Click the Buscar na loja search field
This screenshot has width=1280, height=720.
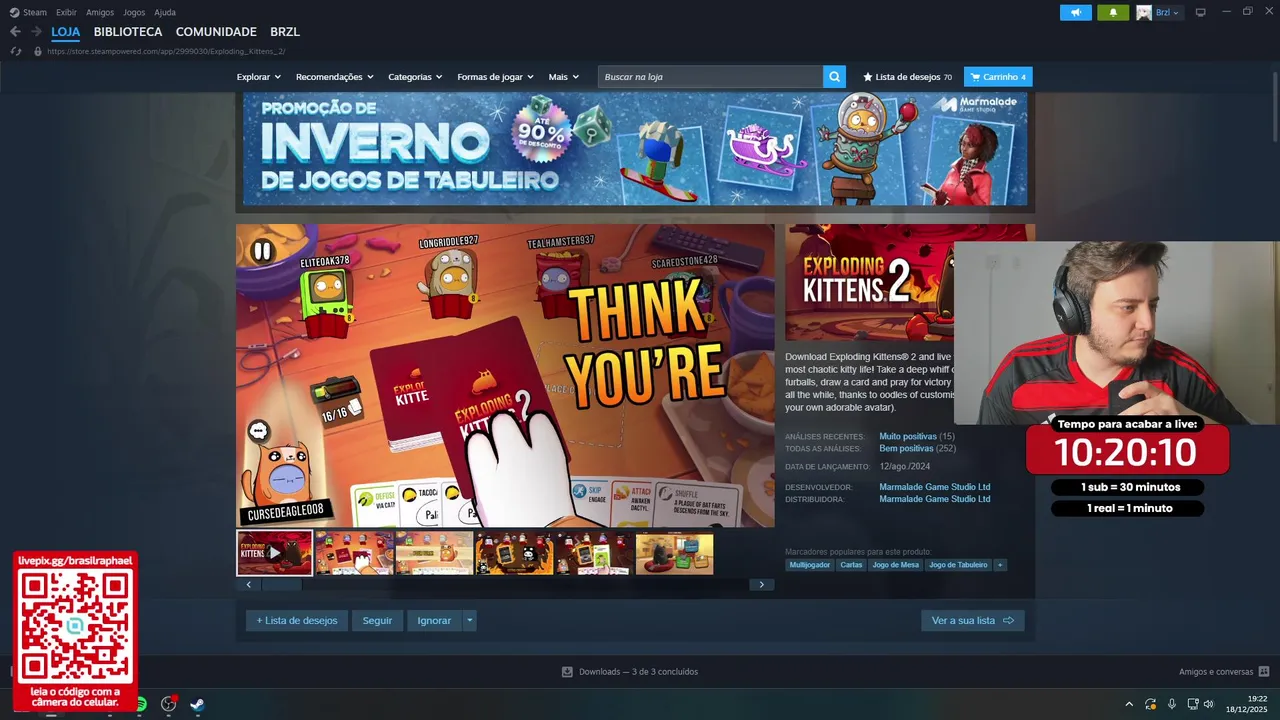(x=710, y=77)
